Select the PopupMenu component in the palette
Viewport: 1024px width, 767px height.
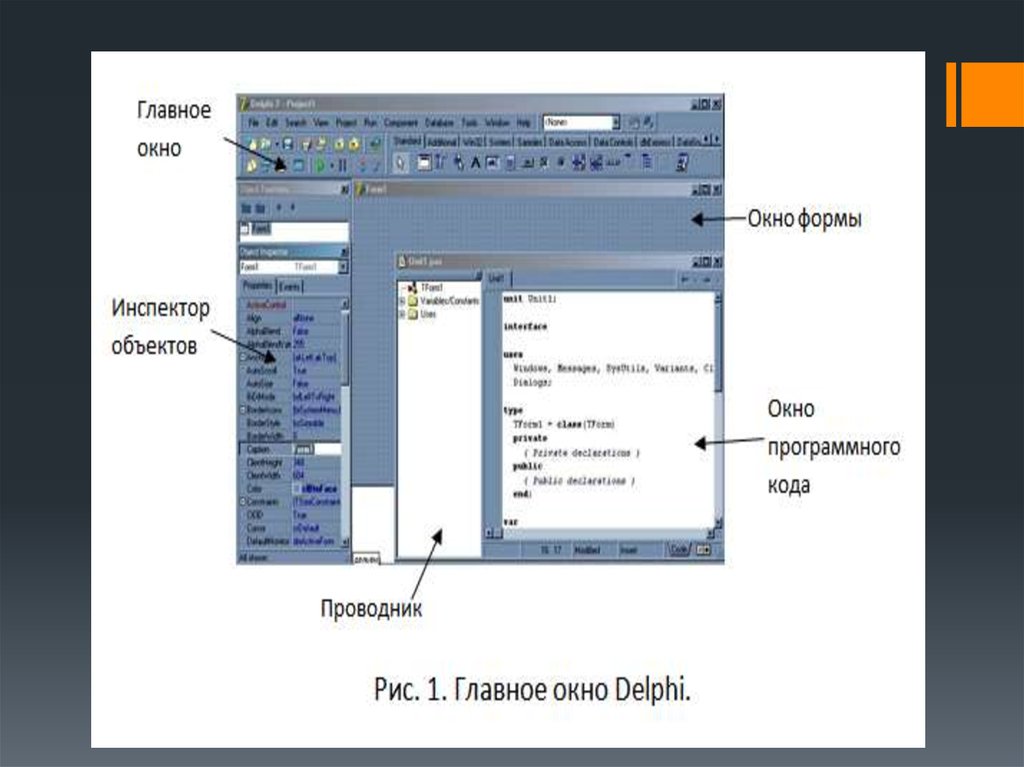click(458, 163)
